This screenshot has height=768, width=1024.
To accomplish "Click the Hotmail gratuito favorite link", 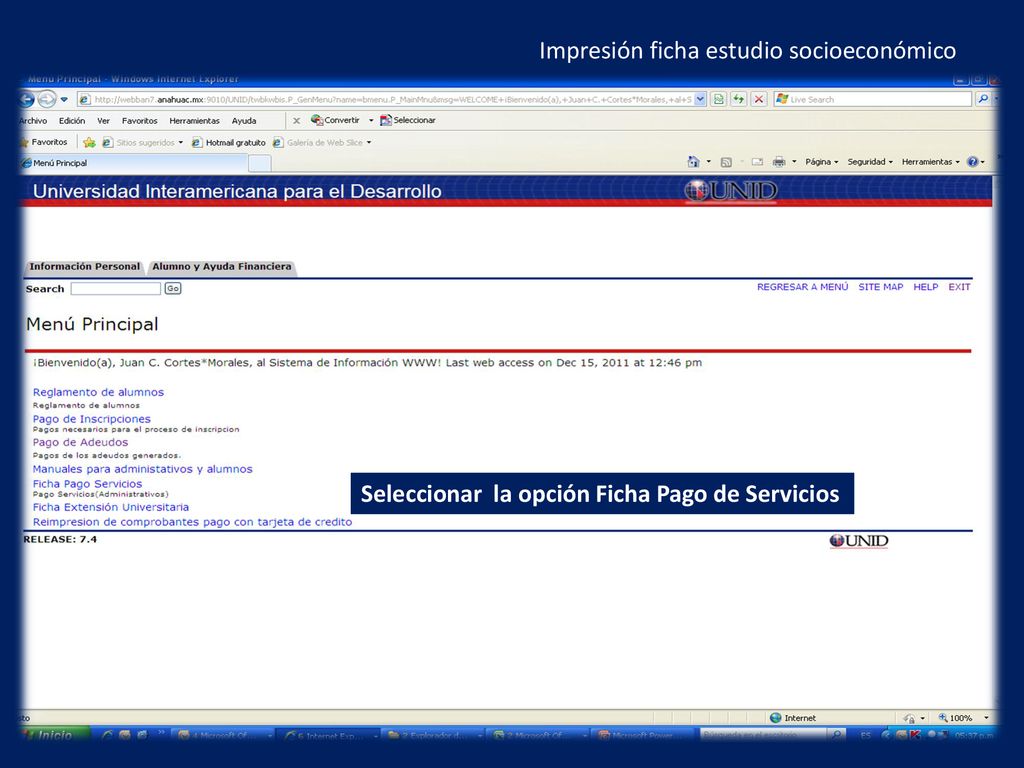I will [x=229, y=142].
